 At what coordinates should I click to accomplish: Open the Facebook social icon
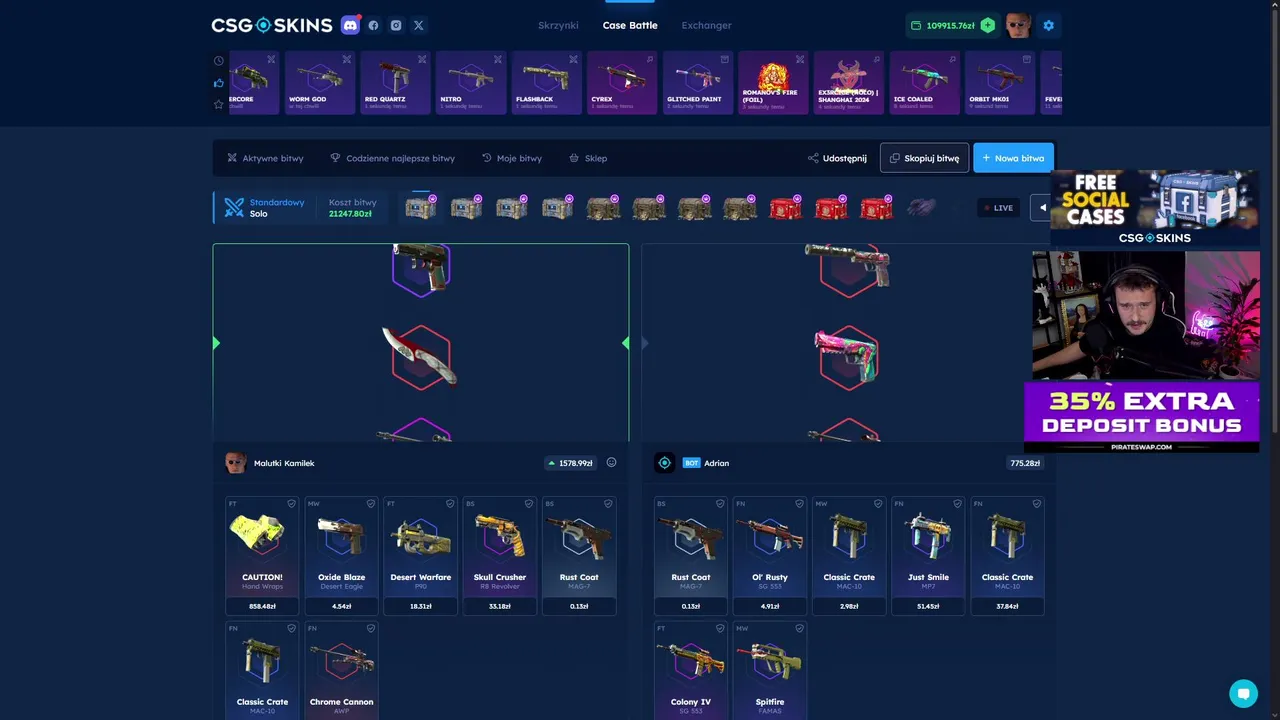pos(374,25)
